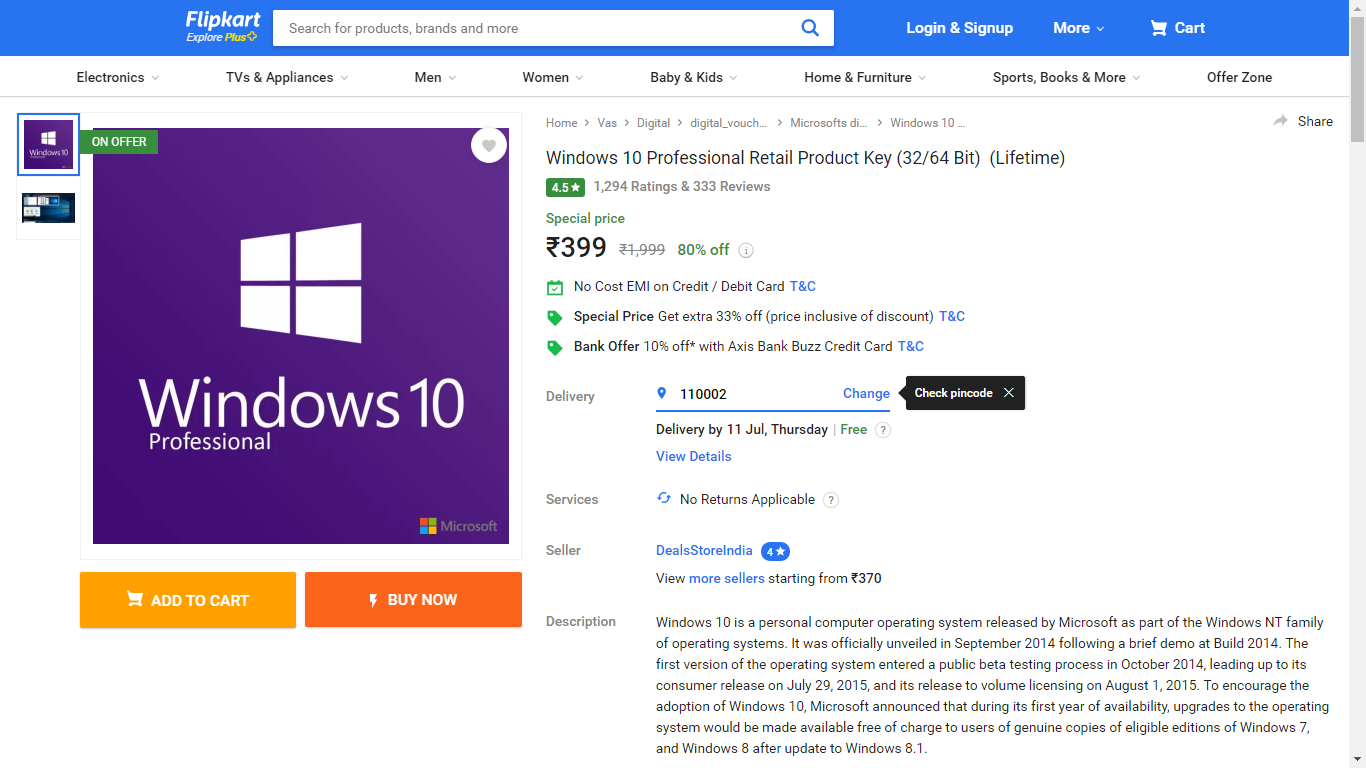
Task: Open View Details delivery link
Action: (693, 456)
